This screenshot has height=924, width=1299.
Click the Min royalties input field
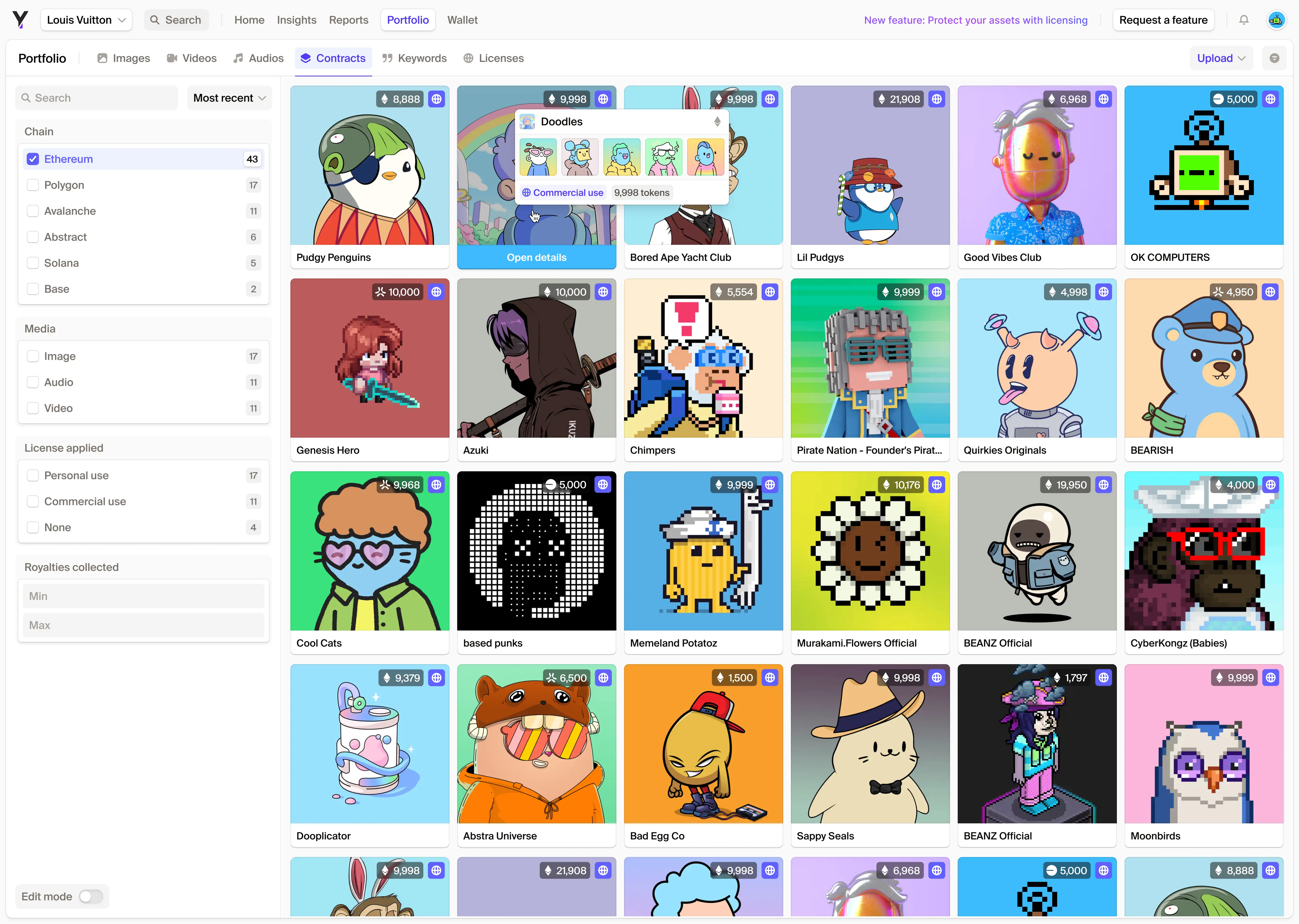[x=143, y=596]
